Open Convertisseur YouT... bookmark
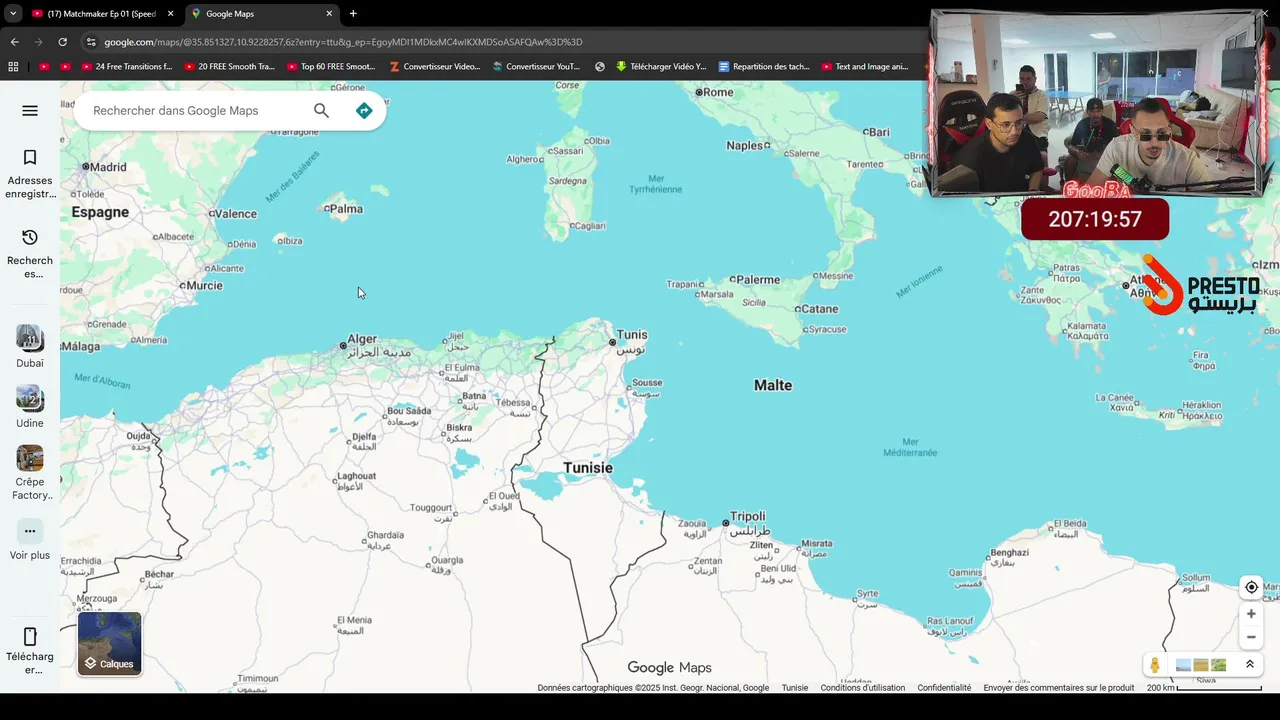 click(x=537, y=67)
